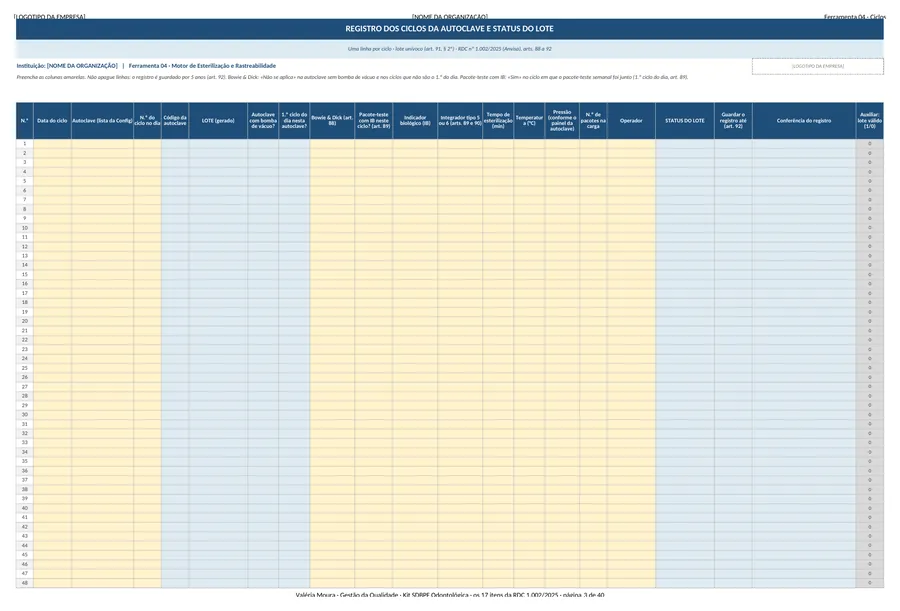The width and height of the screenshot is (900, 611).
Task: Click the "Data do ciclo" column header
Action: (52, 121)
